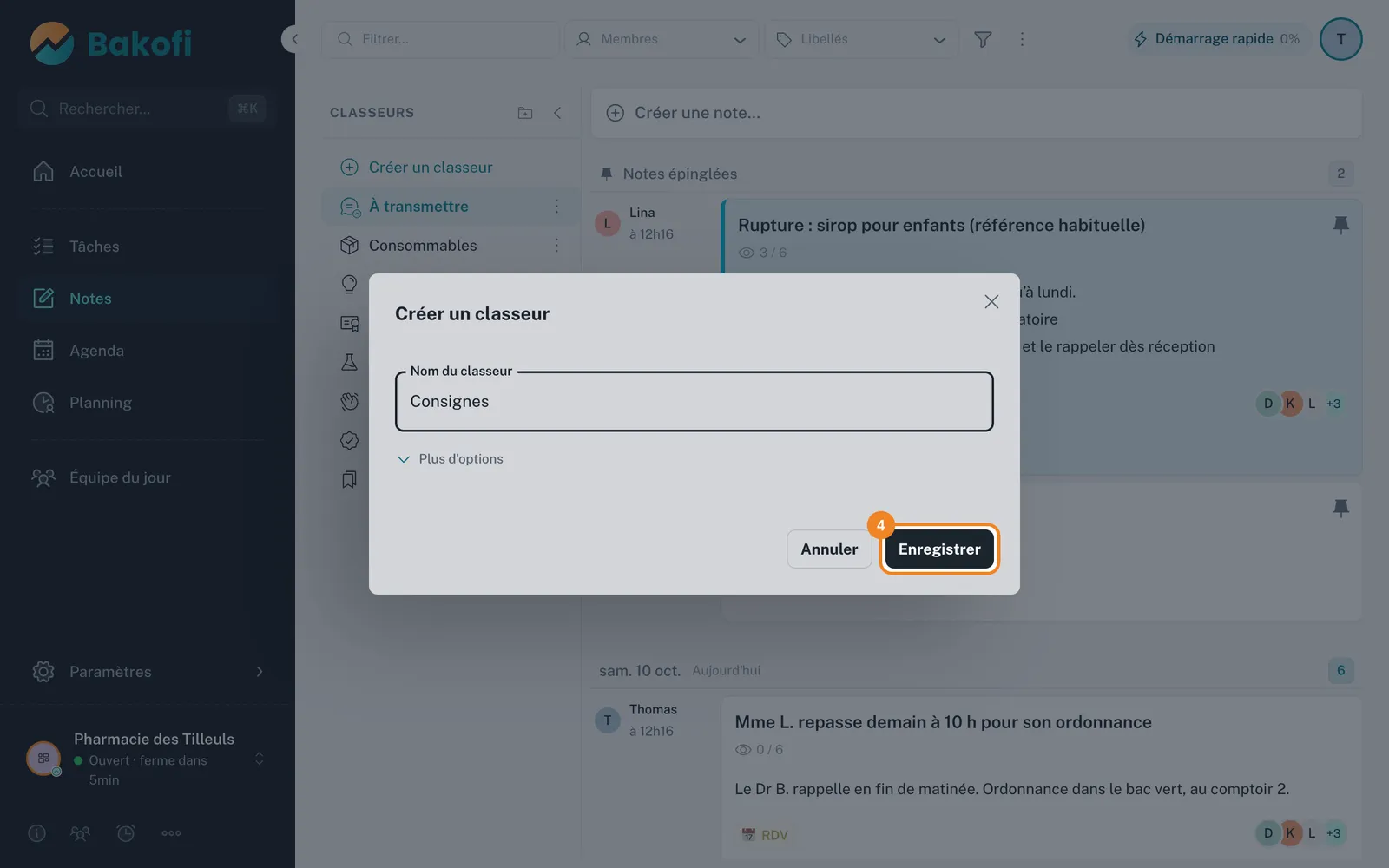Toggle pin on the second pinned note
Image resolution: width=1389 pixels, height=868 pixels.
pos(1340,508)
